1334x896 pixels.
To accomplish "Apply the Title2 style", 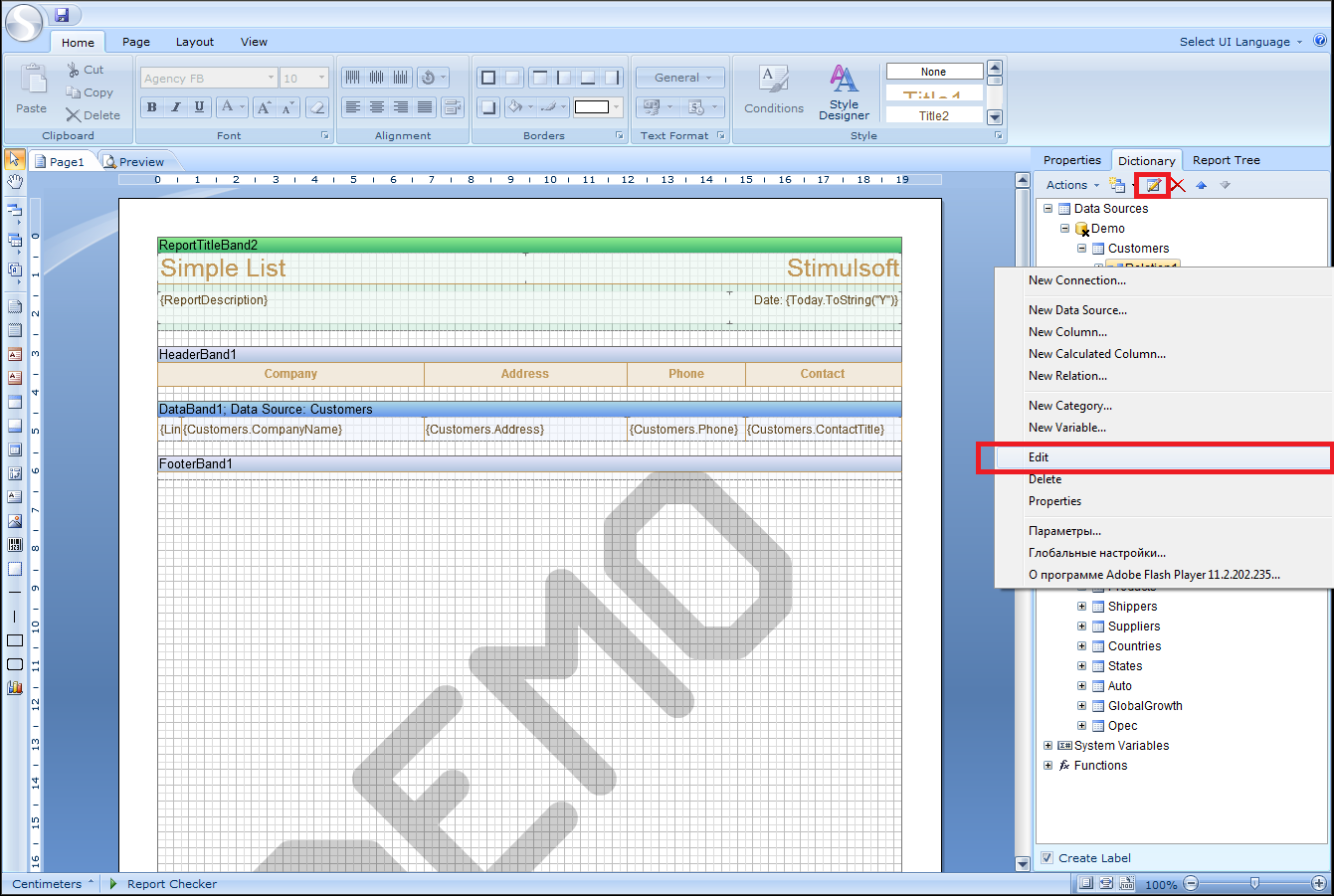I will pyautogui.click(x=934, y=115).
